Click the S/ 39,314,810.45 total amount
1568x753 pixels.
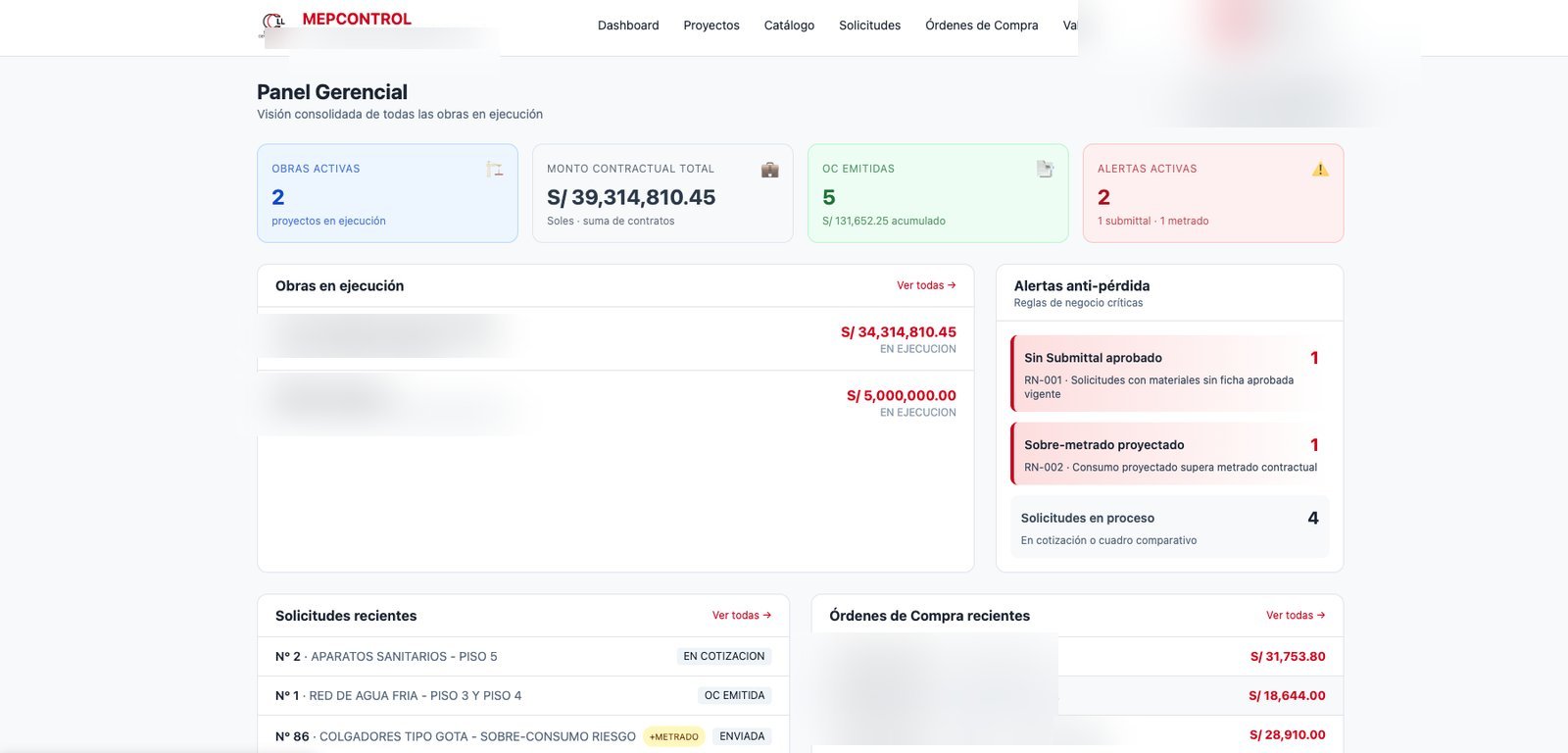click(x=631, y=197)
